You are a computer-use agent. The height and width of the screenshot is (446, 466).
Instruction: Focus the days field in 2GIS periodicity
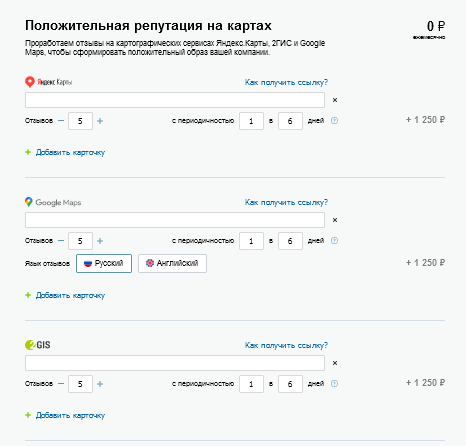(x=290, y=384)
